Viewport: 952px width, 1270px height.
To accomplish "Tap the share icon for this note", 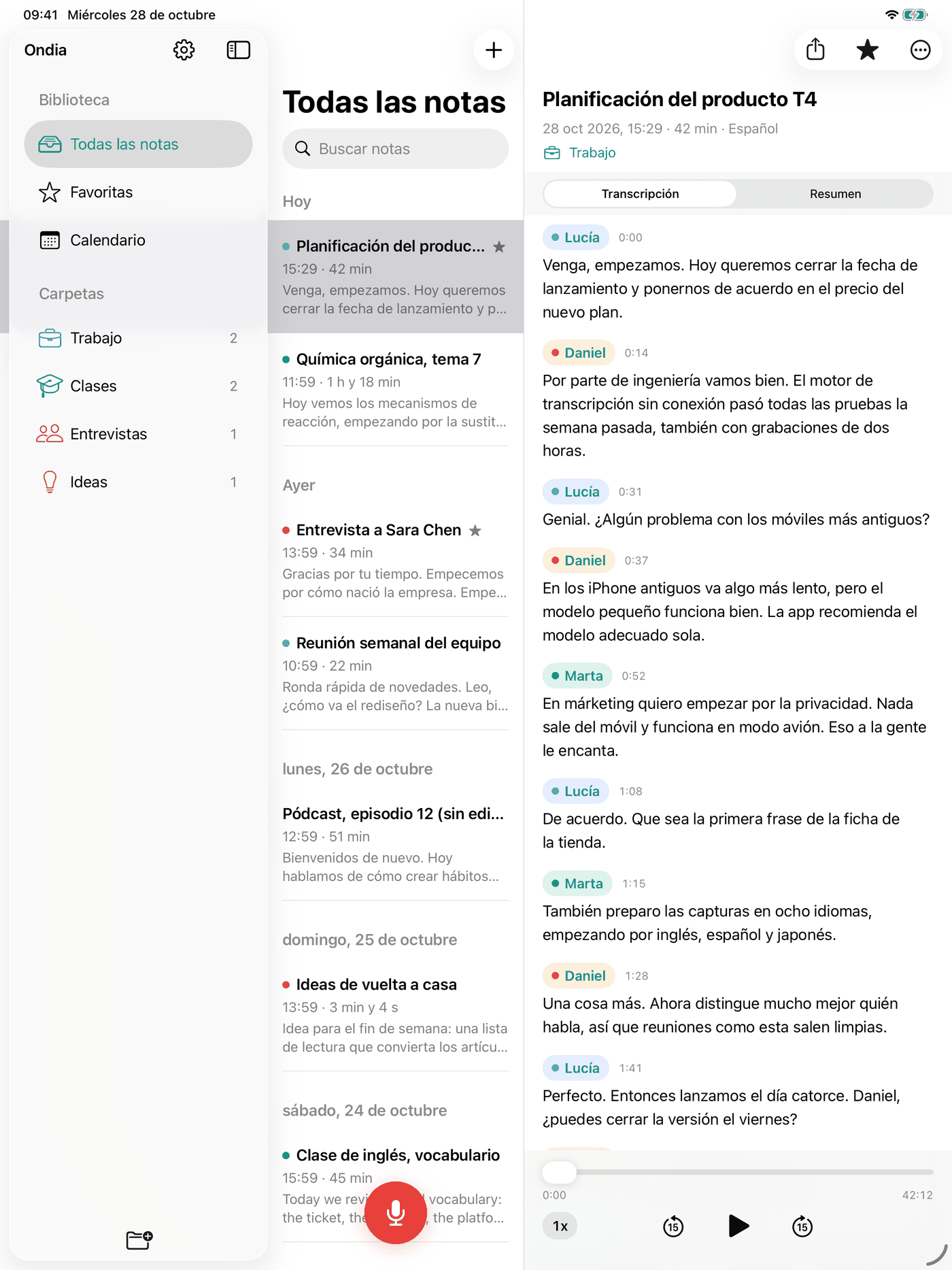I will pos(815,50).
